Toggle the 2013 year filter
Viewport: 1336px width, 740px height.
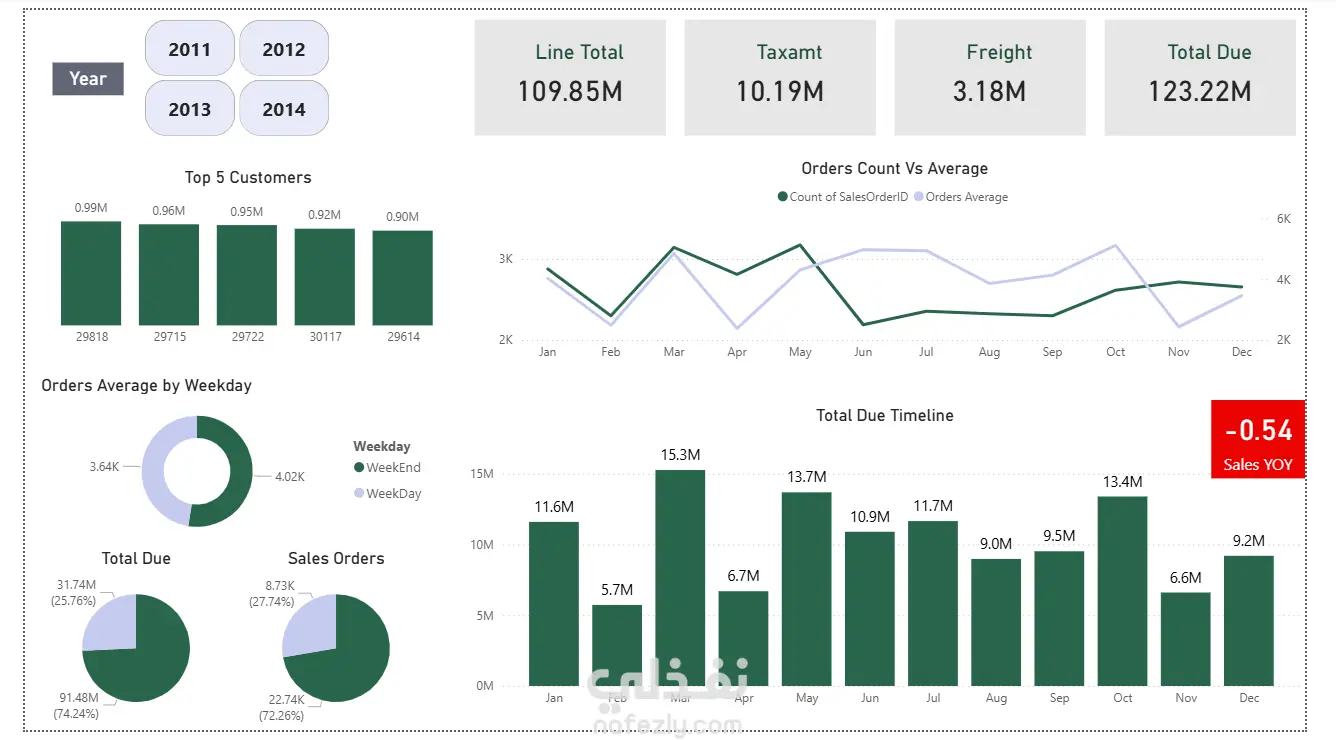click(x=190, y=109)
